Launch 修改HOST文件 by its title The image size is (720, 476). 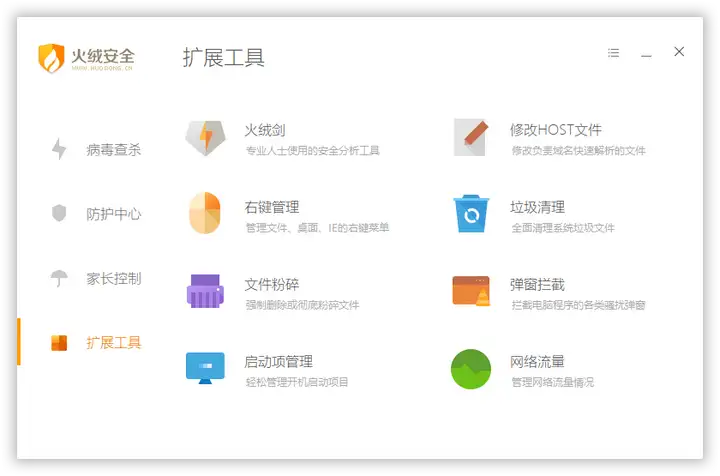pos(556,130)
